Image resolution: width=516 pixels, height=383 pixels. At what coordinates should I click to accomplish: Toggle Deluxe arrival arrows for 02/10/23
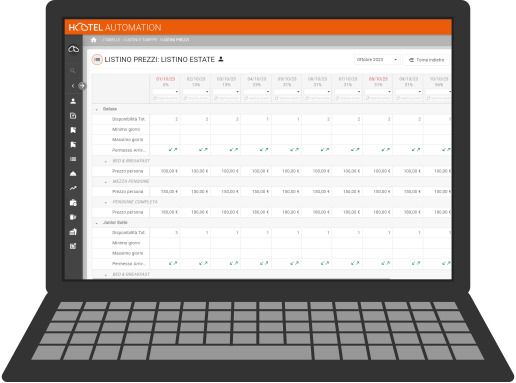click(x=203, y=150)
